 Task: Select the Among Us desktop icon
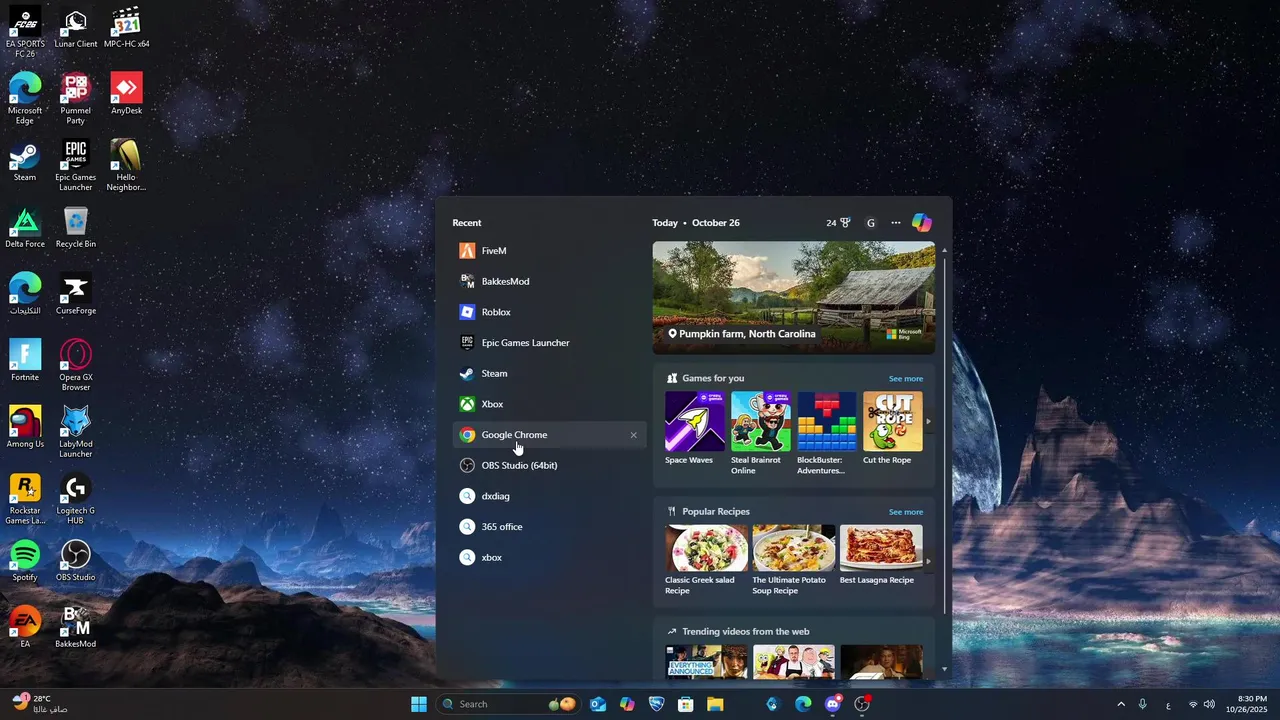point(25,427)
